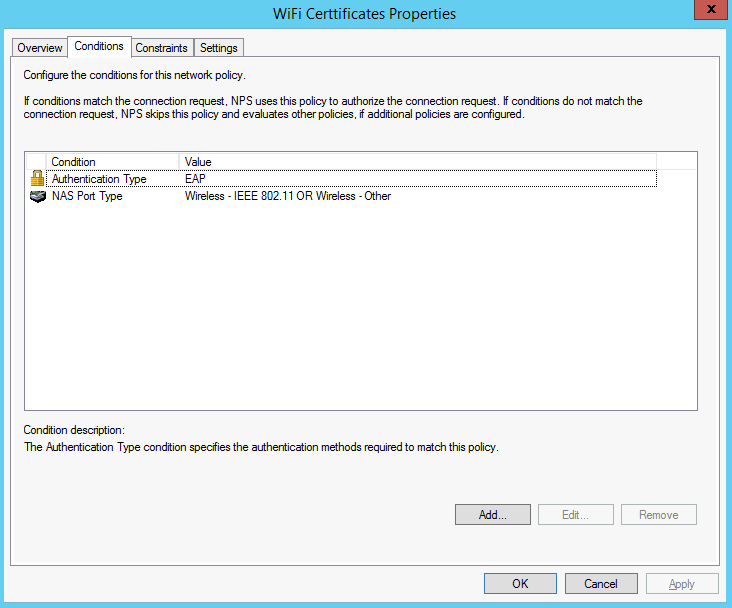Click the Wireless - IEEE 802.11 OR Wireless - Other value

coord(288,196)
